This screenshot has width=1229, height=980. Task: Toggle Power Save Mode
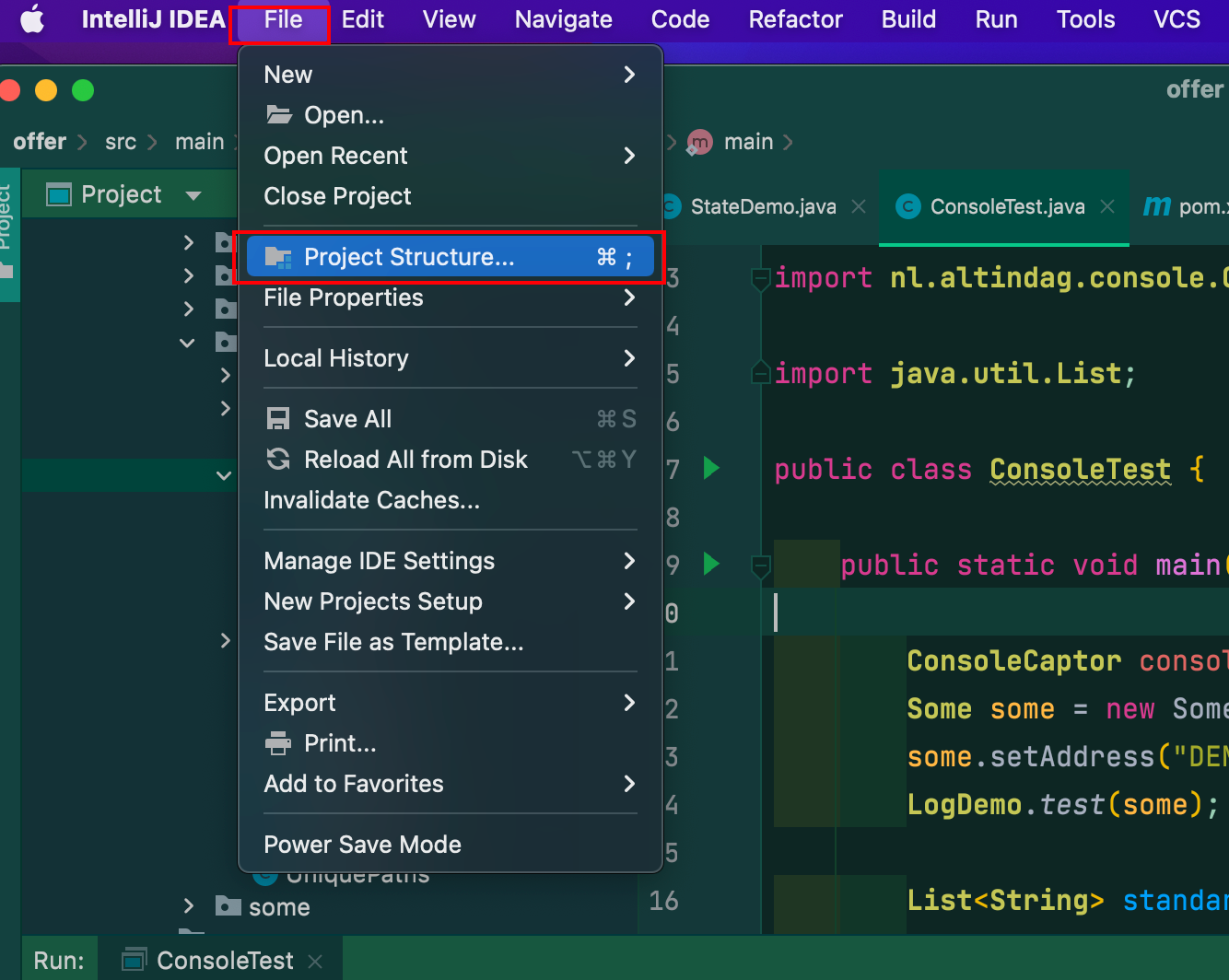tap(362, 844)
